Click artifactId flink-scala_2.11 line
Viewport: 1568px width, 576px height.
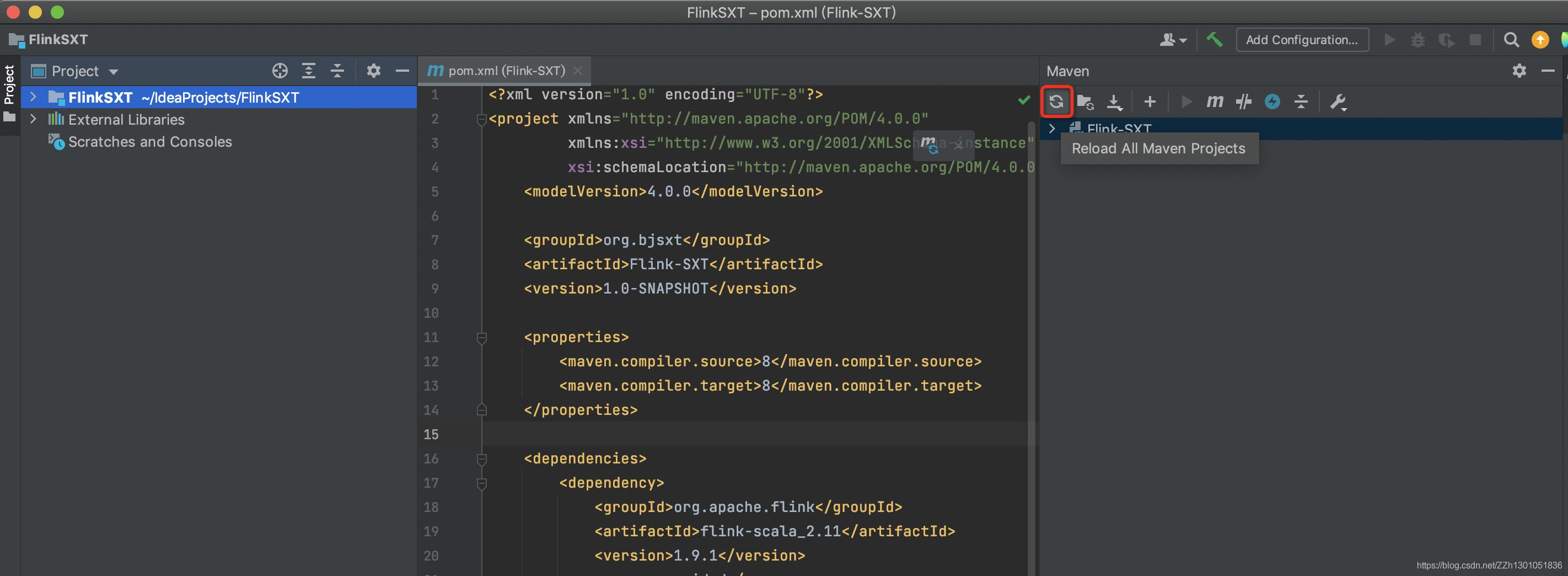[x=774, y=531]
